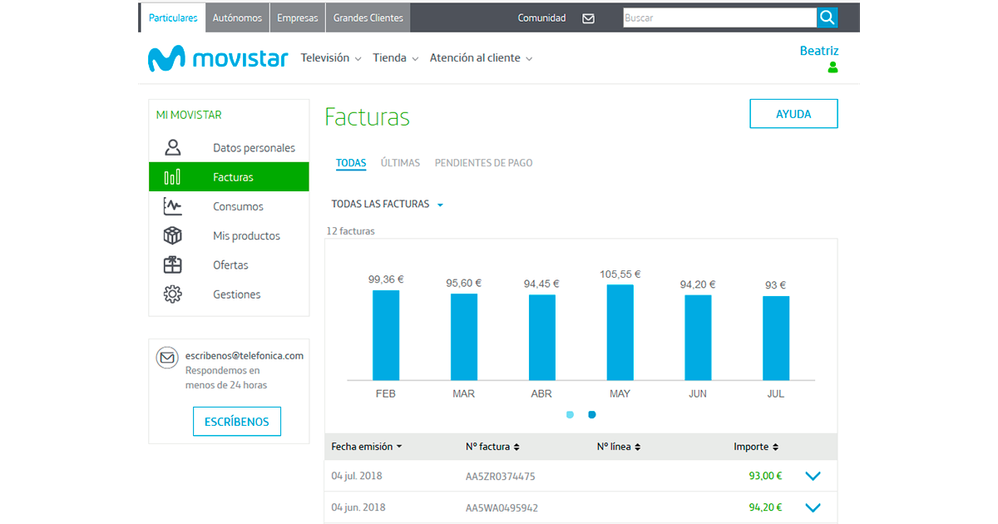The height and width of the screenshot is (524, 998).
Task: Click in the Buscar search field
Action: click(x=718, y=18)
